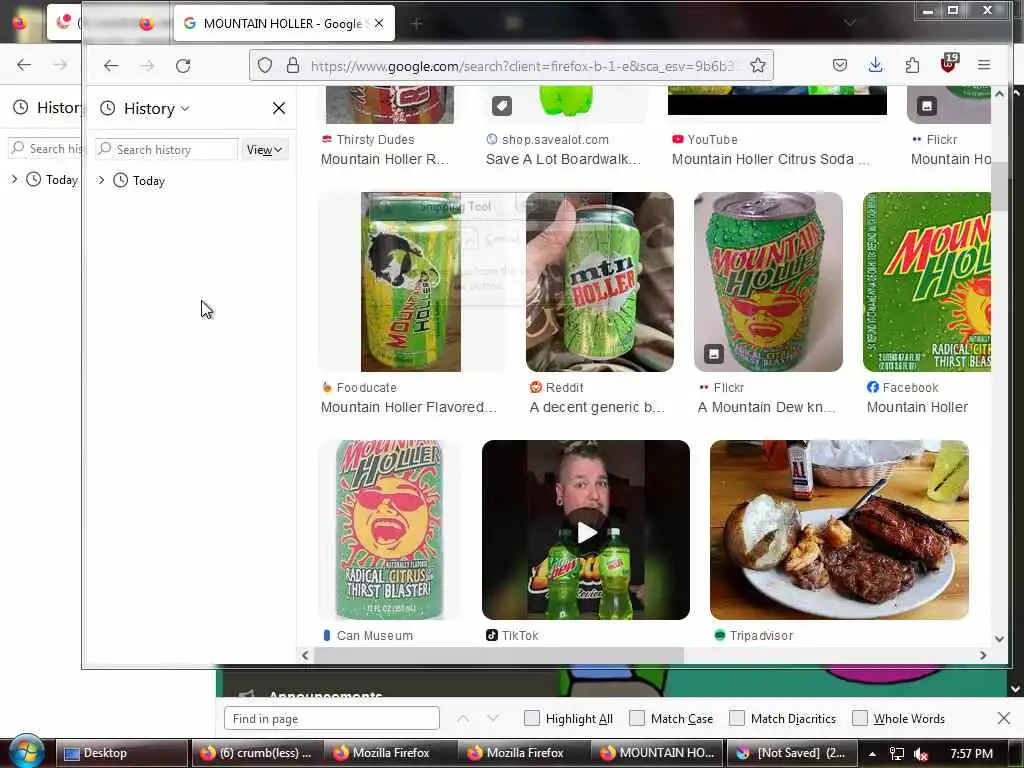Click the horizontal scrollbar thumb
The image size is (1024, 768).
[500, 655]
